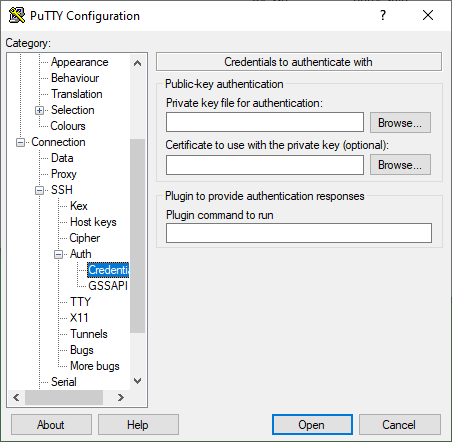Click the certificate file input field

tap(265, 164)
